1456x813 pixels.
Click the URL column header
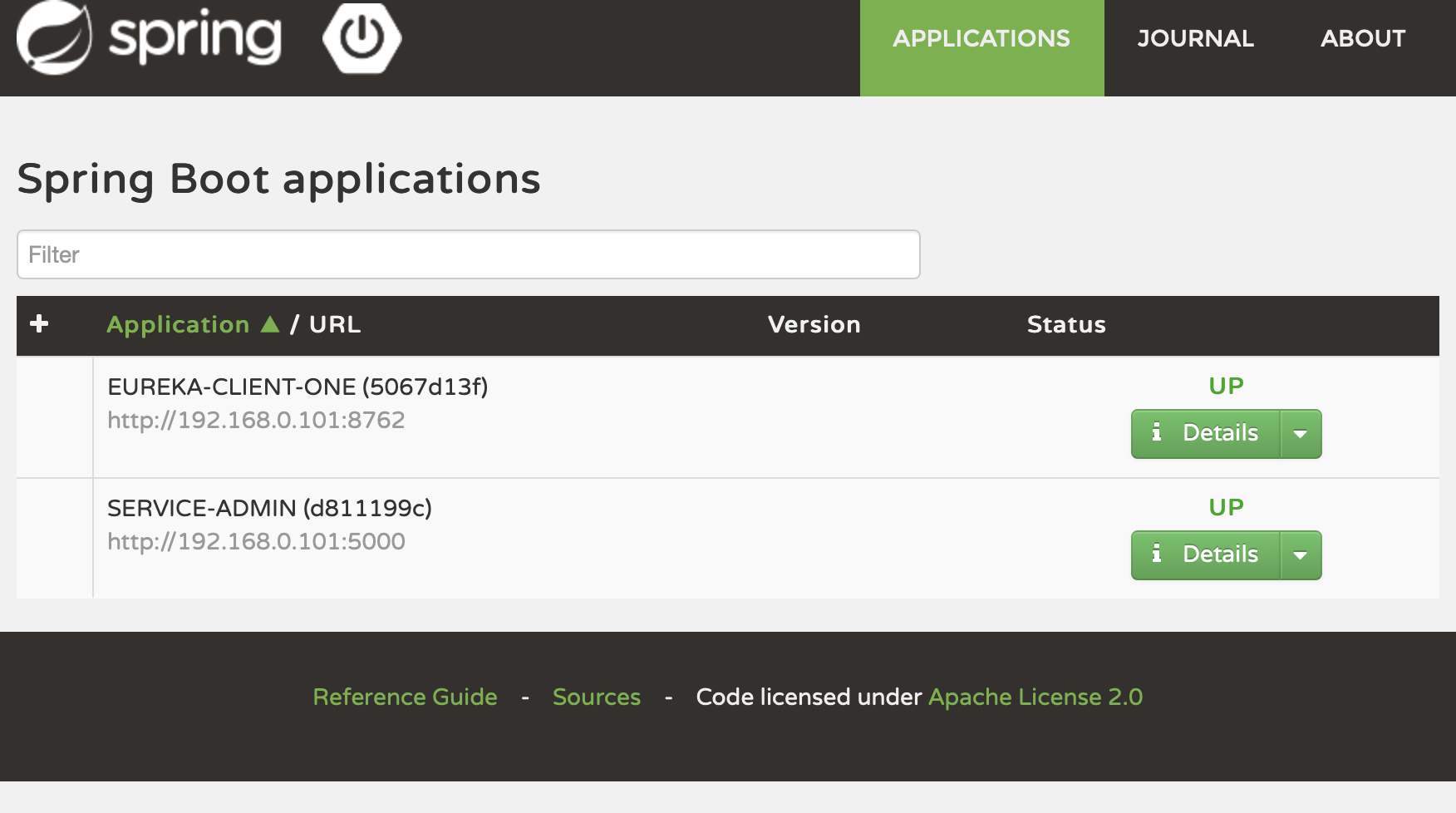pos(335,324)
